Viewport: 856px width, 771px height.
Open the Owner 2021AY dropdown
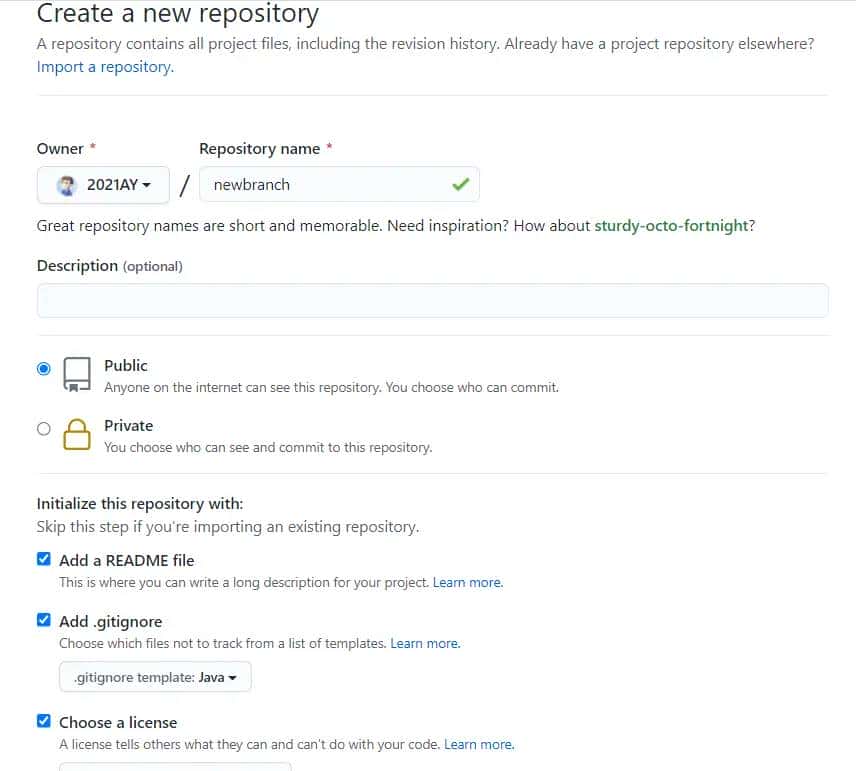[x=104, y=185]
